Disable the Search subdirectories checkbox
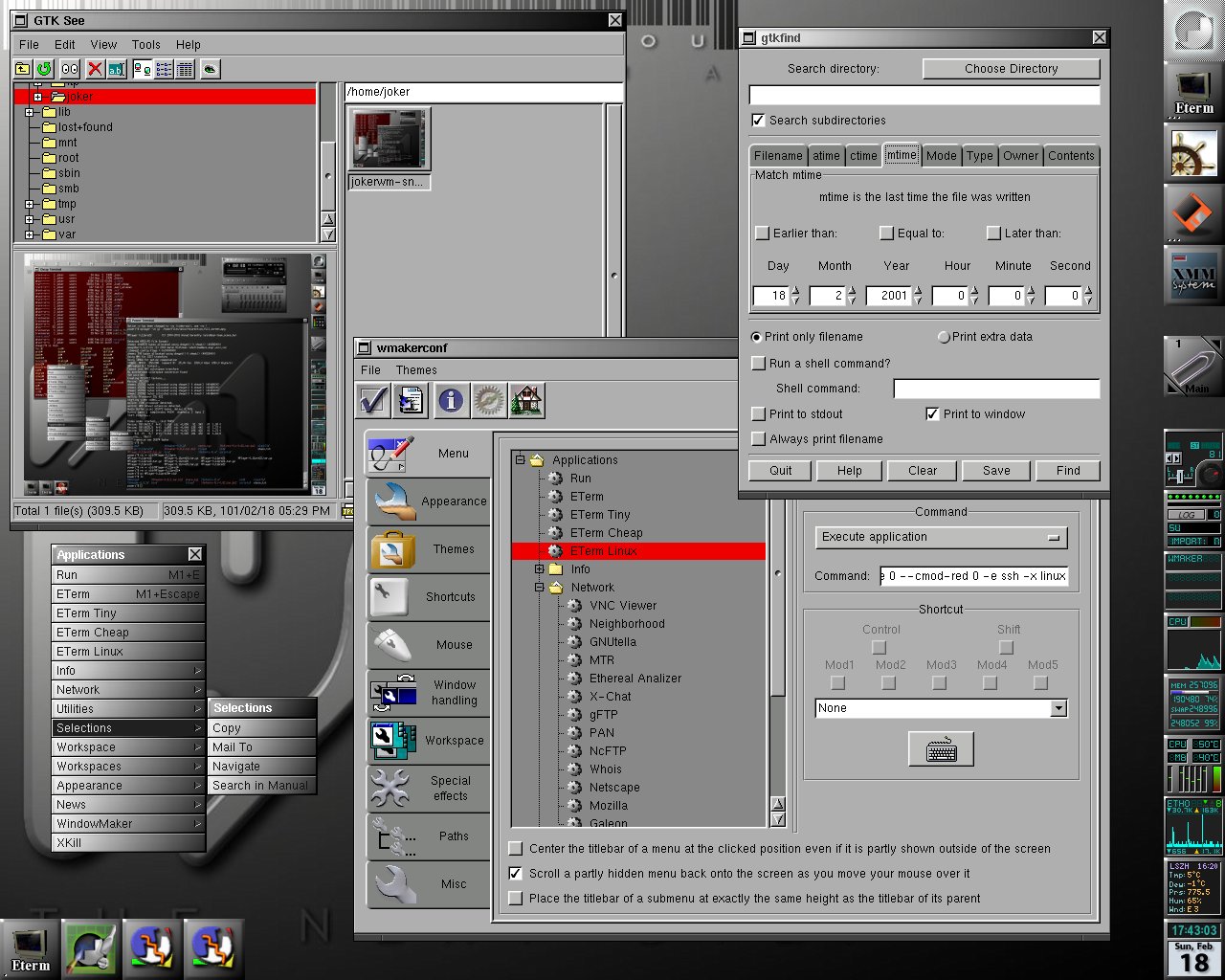This screenshot has height=980, width=1225. point(759,121)
